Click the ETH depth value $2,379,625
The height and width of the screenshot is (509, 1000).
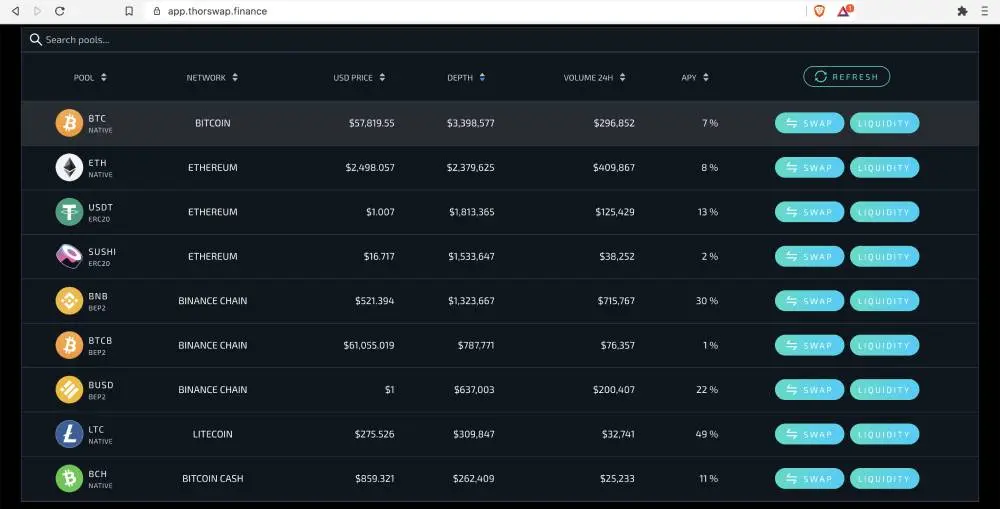pos(471,168)
